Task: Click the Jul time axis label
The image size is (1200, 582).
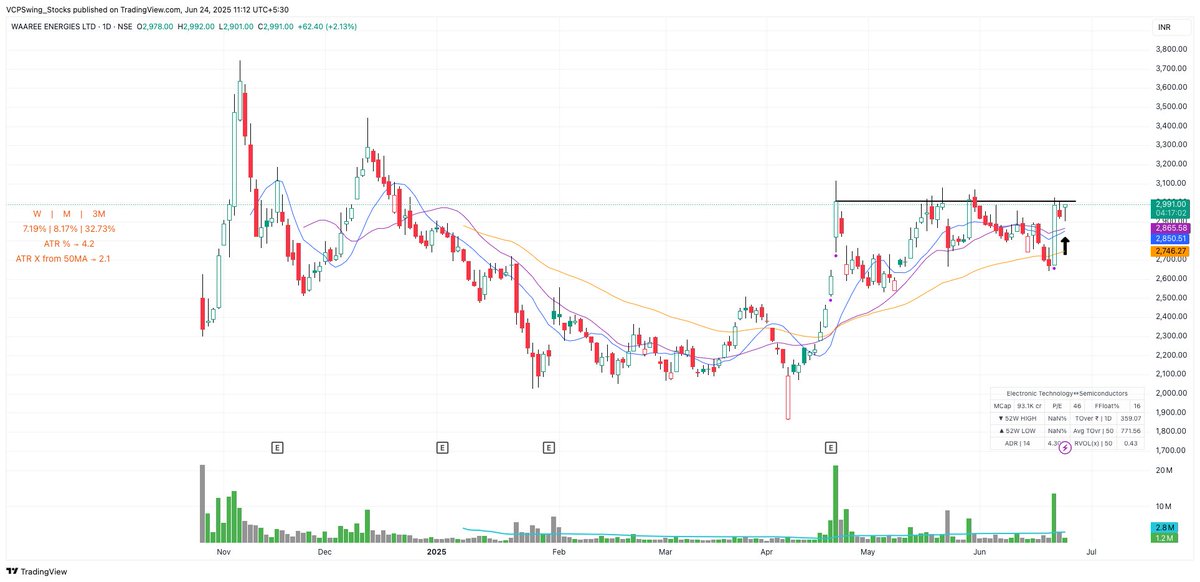Action: coord(1090,552)
